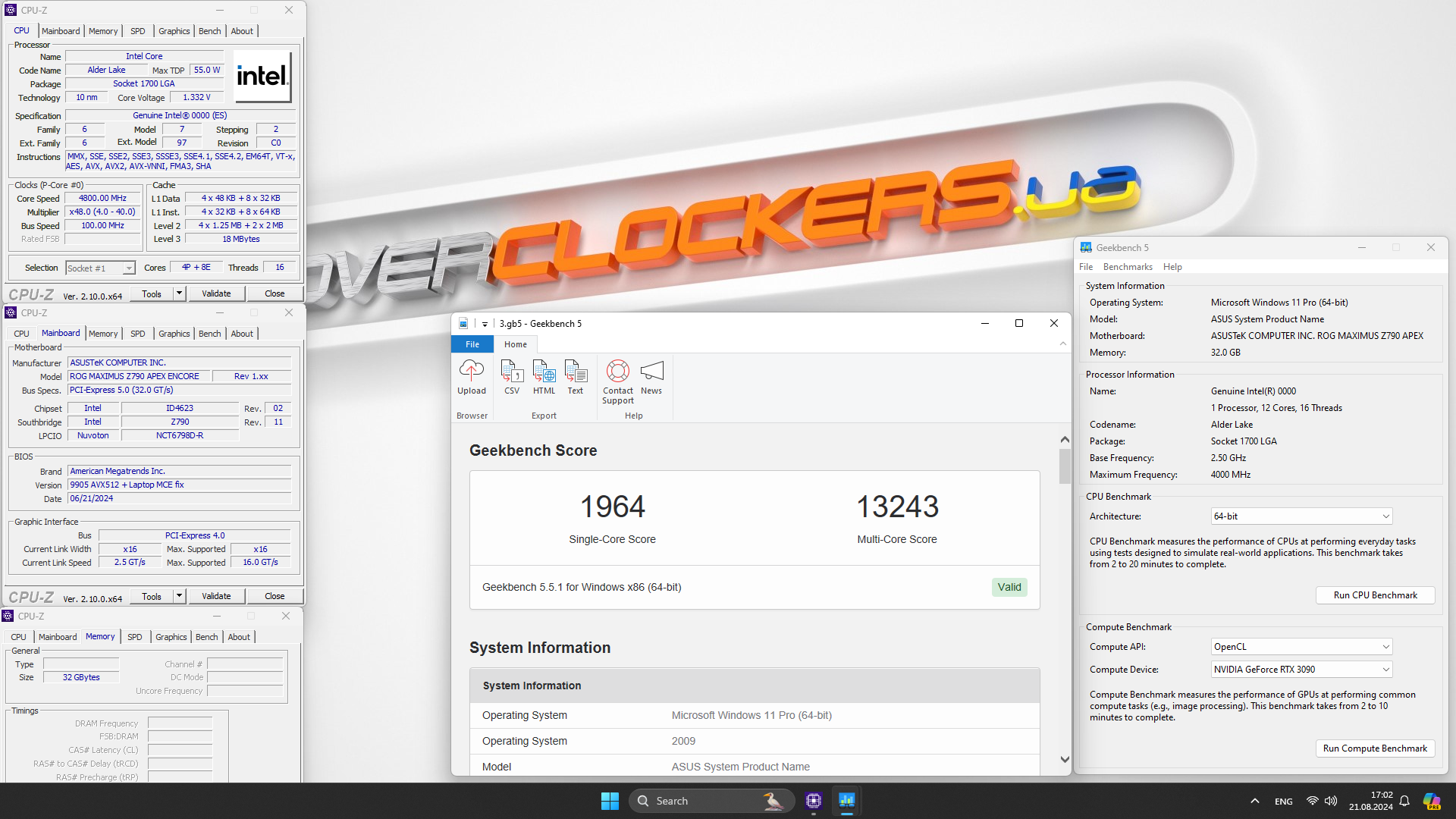Click the Intel logo in CPU-Z

tap(262, 76)
